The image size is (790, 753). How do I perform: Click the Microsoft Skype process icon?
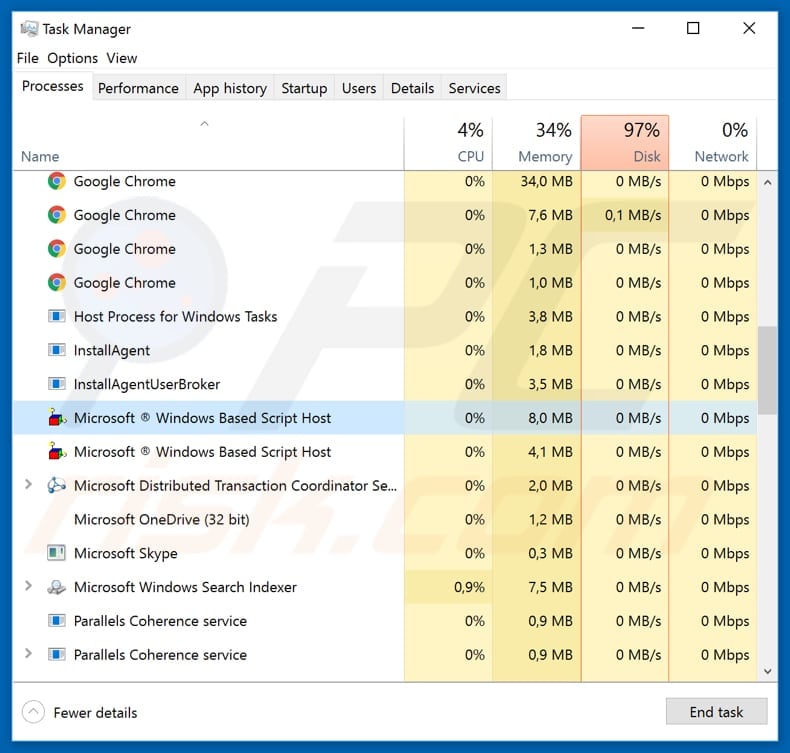[x=56, y=553]
